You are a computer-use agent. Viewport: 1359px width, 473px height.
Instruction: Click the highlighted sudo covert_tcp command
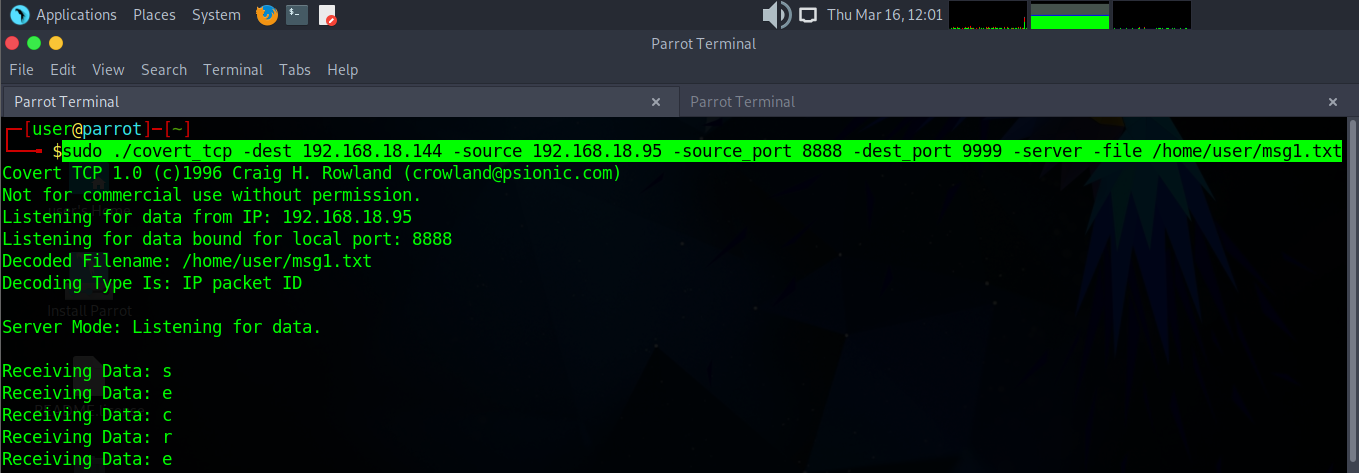click(x=701, y=151)
